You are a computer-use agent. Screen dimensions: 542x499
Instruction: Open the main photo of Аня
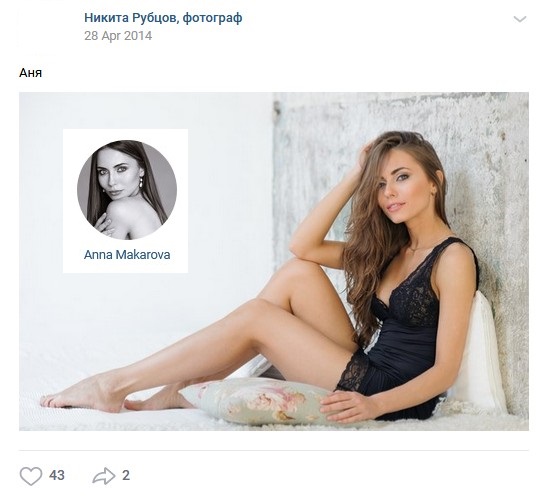(x=274, y=261)
